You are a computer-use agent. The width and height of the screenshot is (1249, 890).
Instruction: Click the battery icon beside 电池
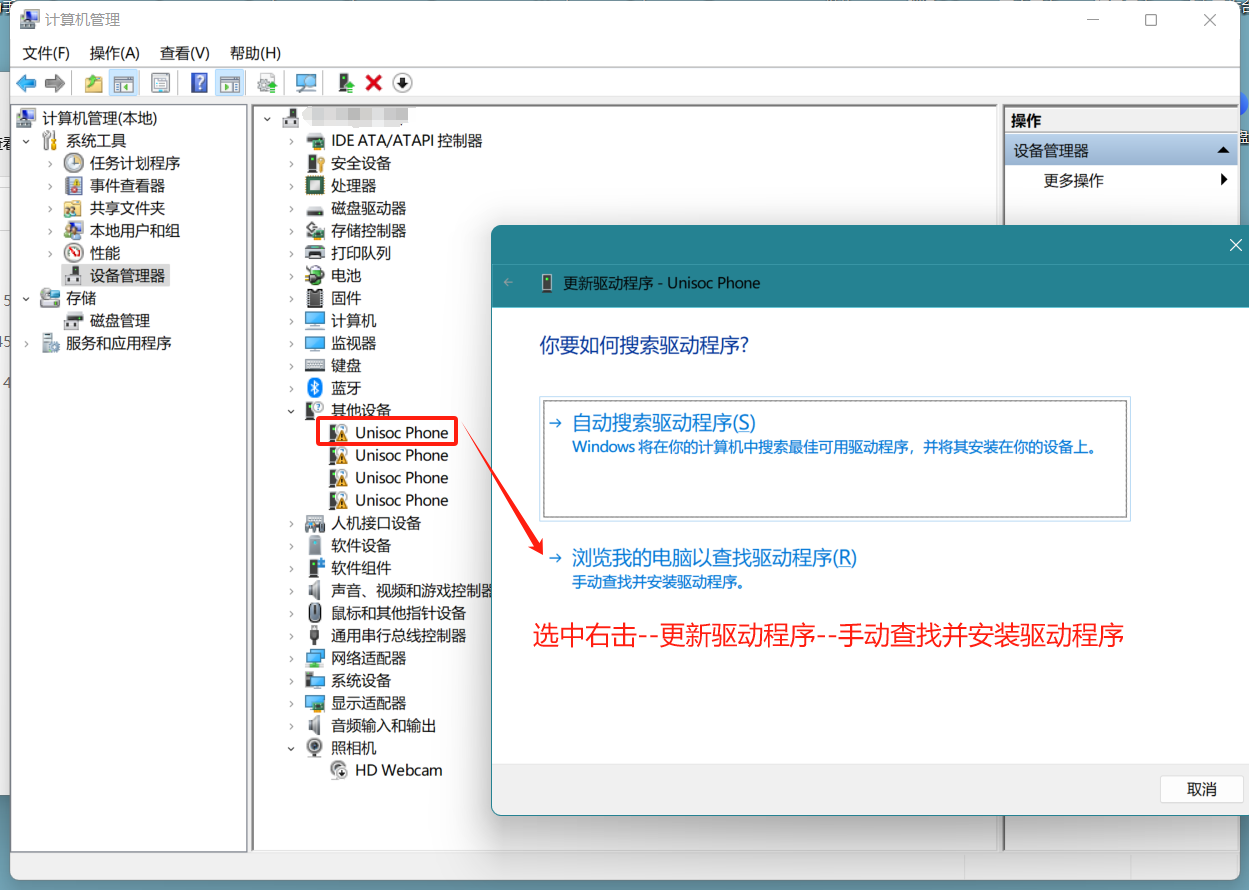point(315,275)
